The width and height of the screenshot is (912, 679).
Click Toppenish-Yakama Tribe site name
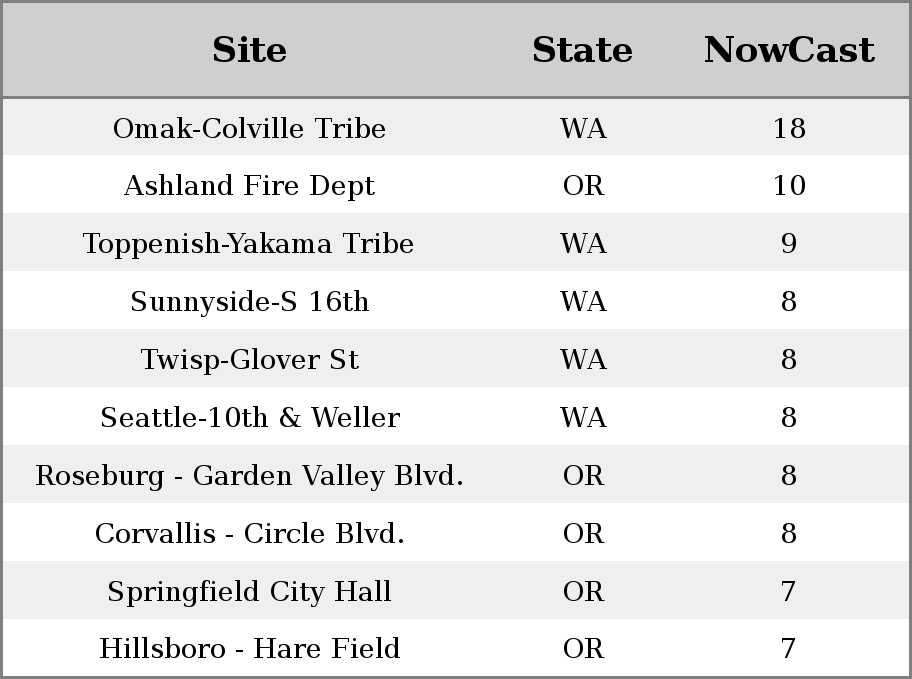(248, 243)
